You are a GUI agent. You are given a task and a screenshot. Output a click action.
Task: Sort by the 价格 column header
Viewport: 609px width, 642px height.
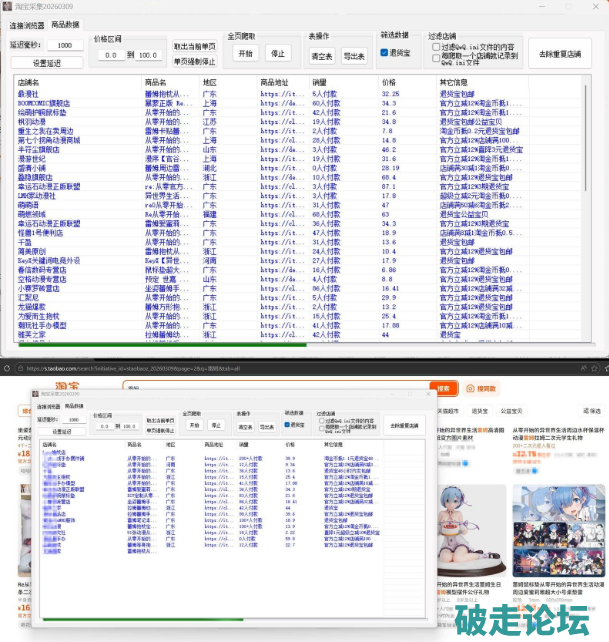389,82
